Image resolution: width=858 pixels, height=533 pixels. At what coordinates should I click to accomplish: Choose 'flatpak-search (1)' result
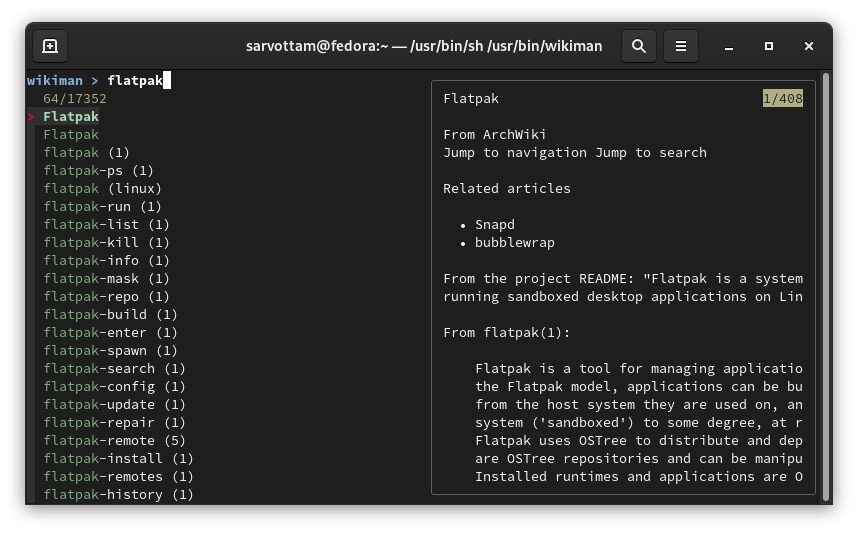(x=114, y=369)
